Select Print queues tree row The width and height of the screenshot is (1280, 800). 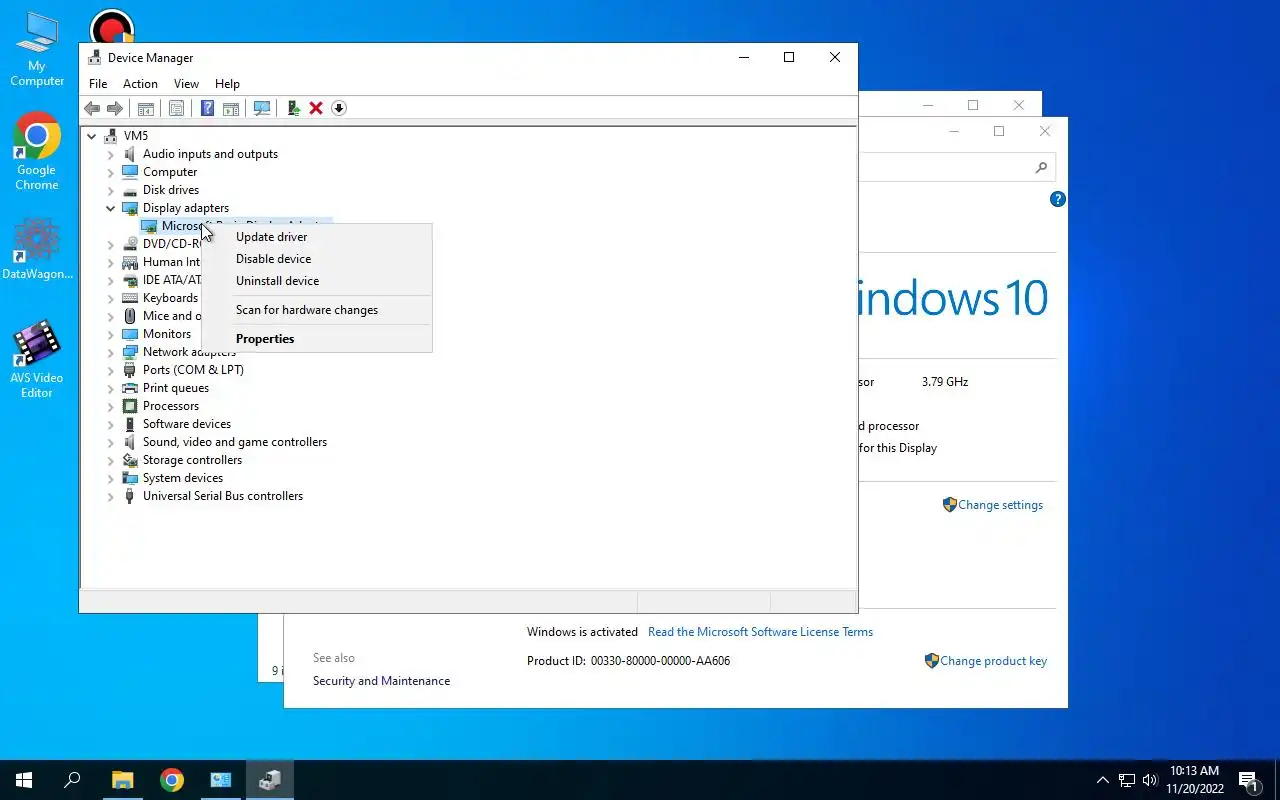click(x=176, y=388)
